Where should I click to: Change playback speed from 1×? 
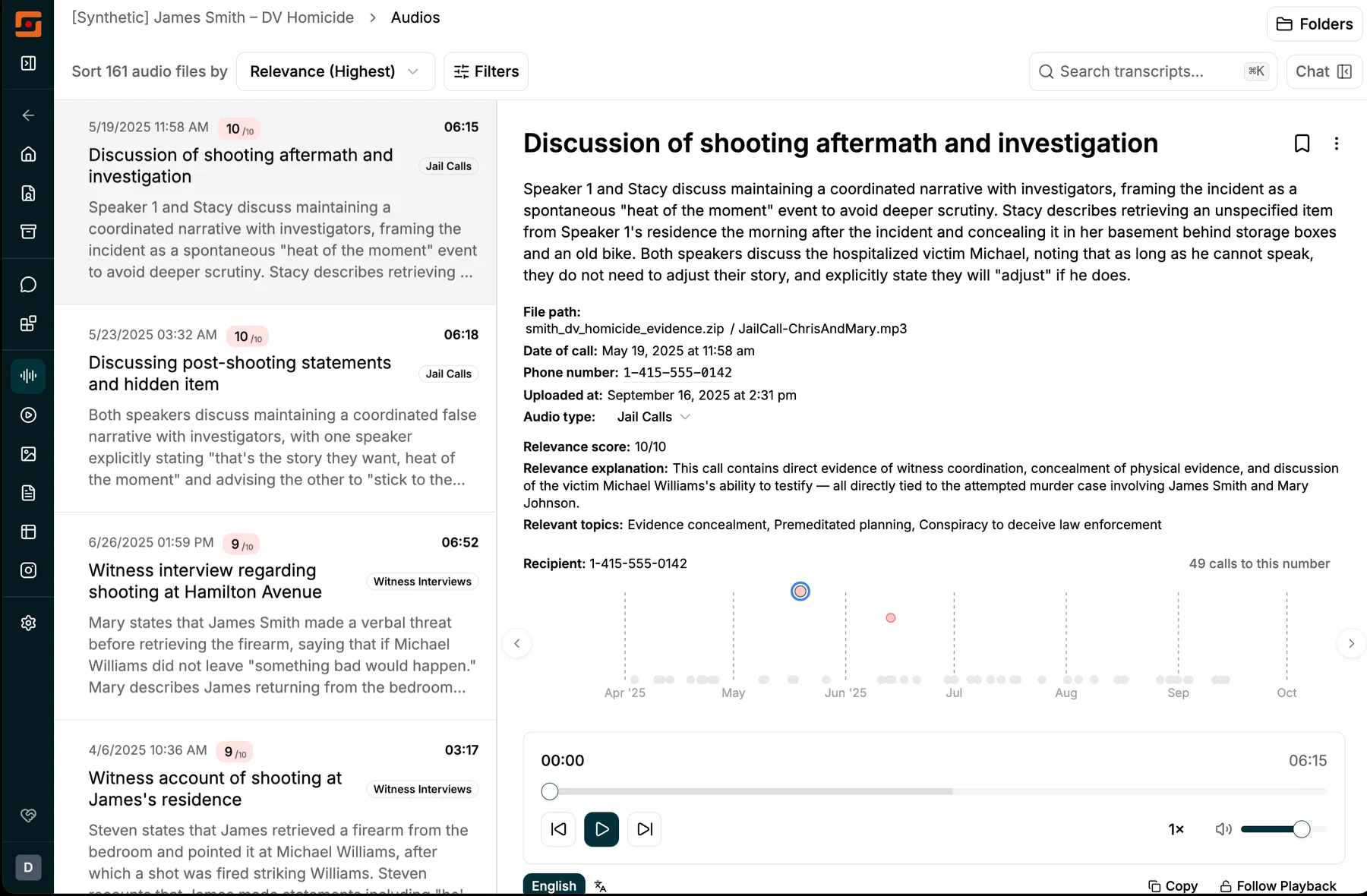pos(1176,829)
